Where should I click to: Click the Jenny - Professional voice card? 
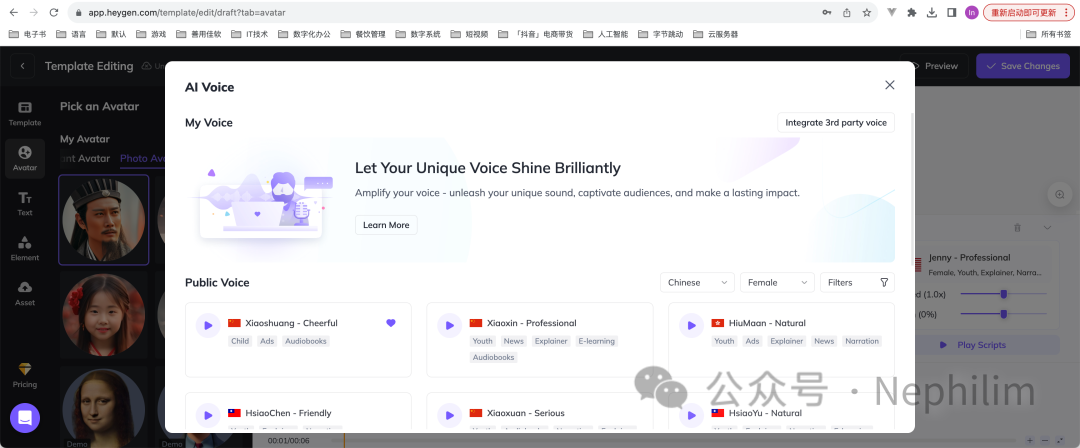pyautogui.click(x=986, y=265)
